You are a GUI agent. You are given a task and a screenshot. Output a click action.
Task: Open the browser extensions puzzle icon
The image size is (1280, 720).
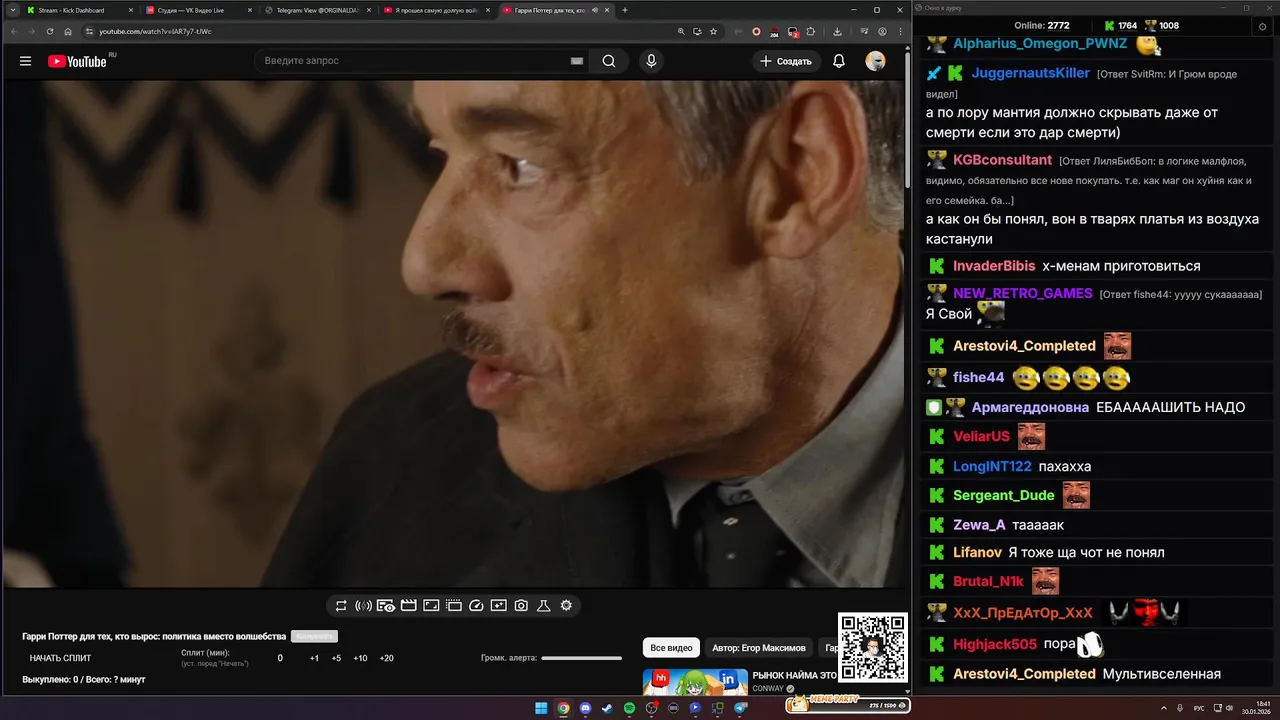[x=810, y=31]
